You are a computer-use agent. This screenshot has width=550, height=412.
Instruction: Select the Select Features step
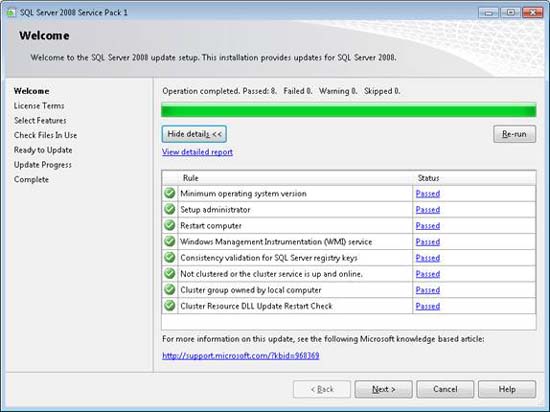click(x=40, y=120)
